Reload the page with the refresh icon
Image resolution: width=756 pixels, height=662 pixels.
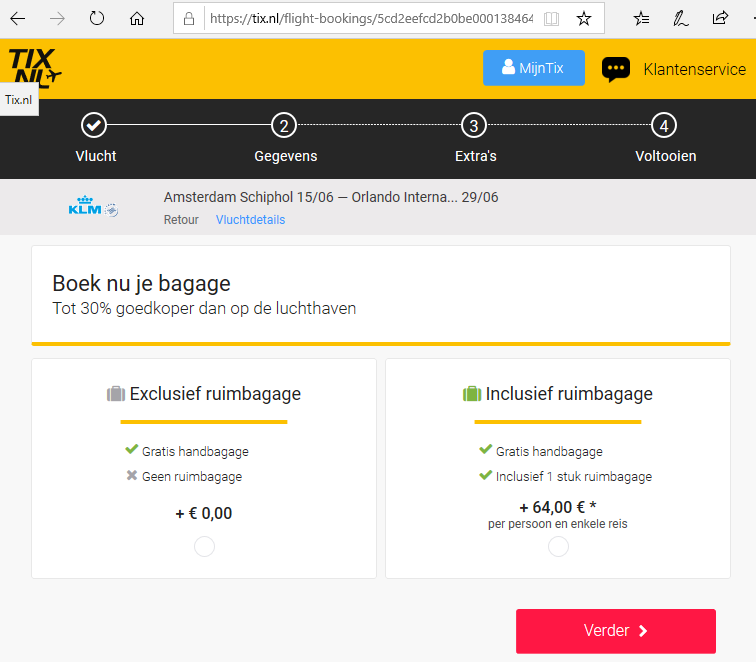(97, 19)
